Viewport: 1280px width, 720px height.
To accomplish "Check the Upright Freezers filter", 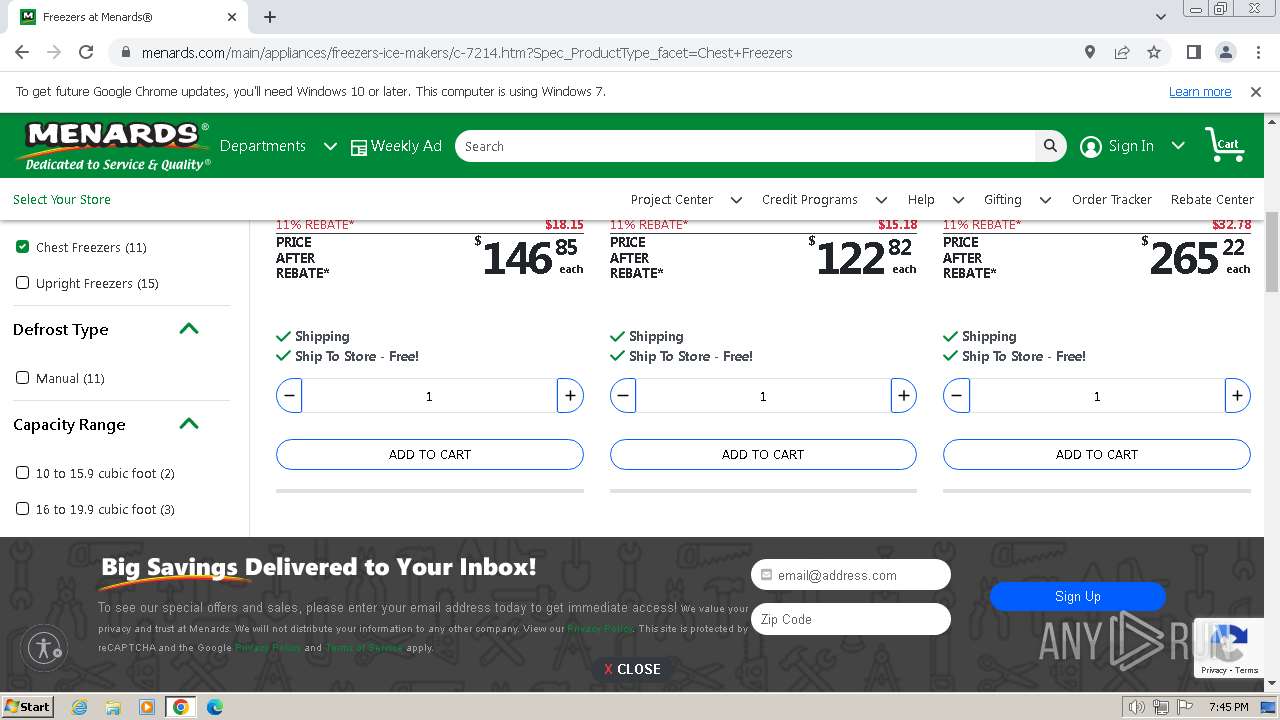I will (22, 283).
